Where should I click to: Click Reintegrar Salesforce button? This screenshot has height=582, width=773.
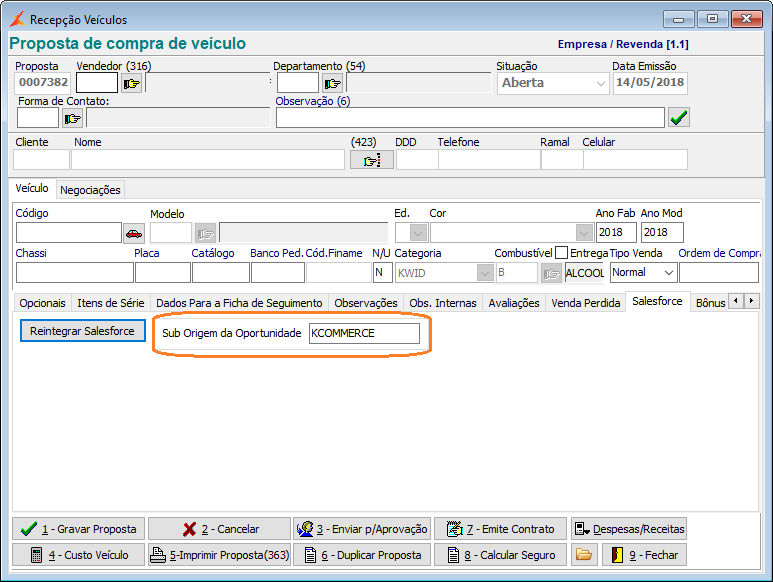(82, 331)
